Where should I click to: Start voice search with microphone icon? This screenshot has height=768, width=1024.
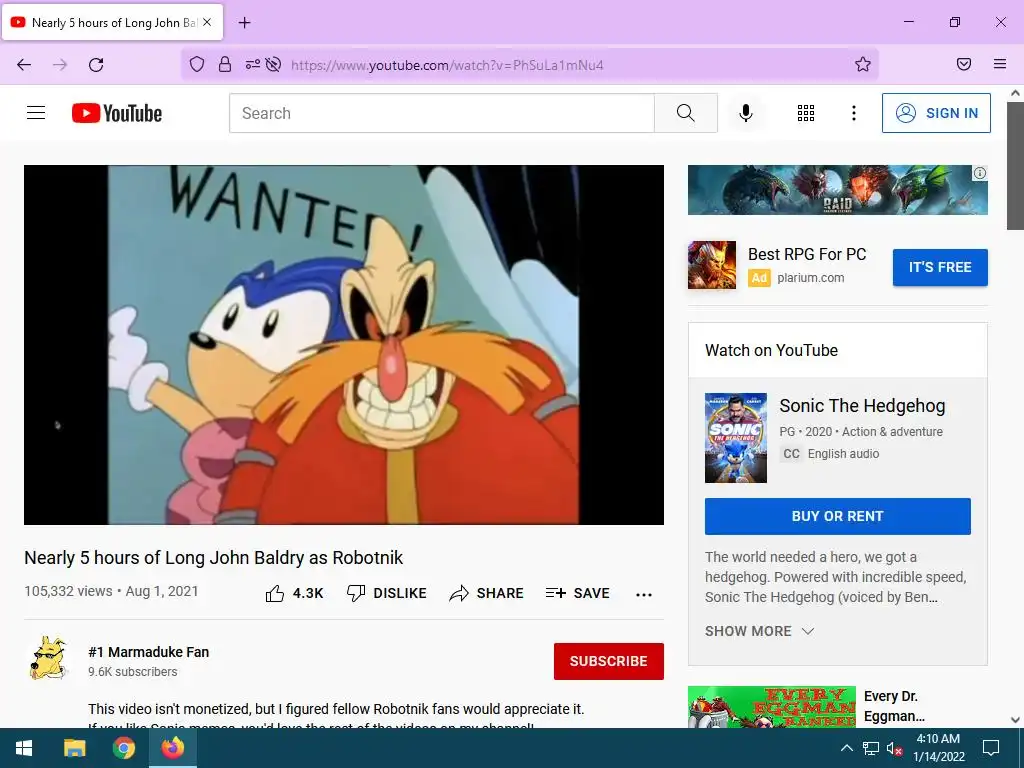point(746,113)
